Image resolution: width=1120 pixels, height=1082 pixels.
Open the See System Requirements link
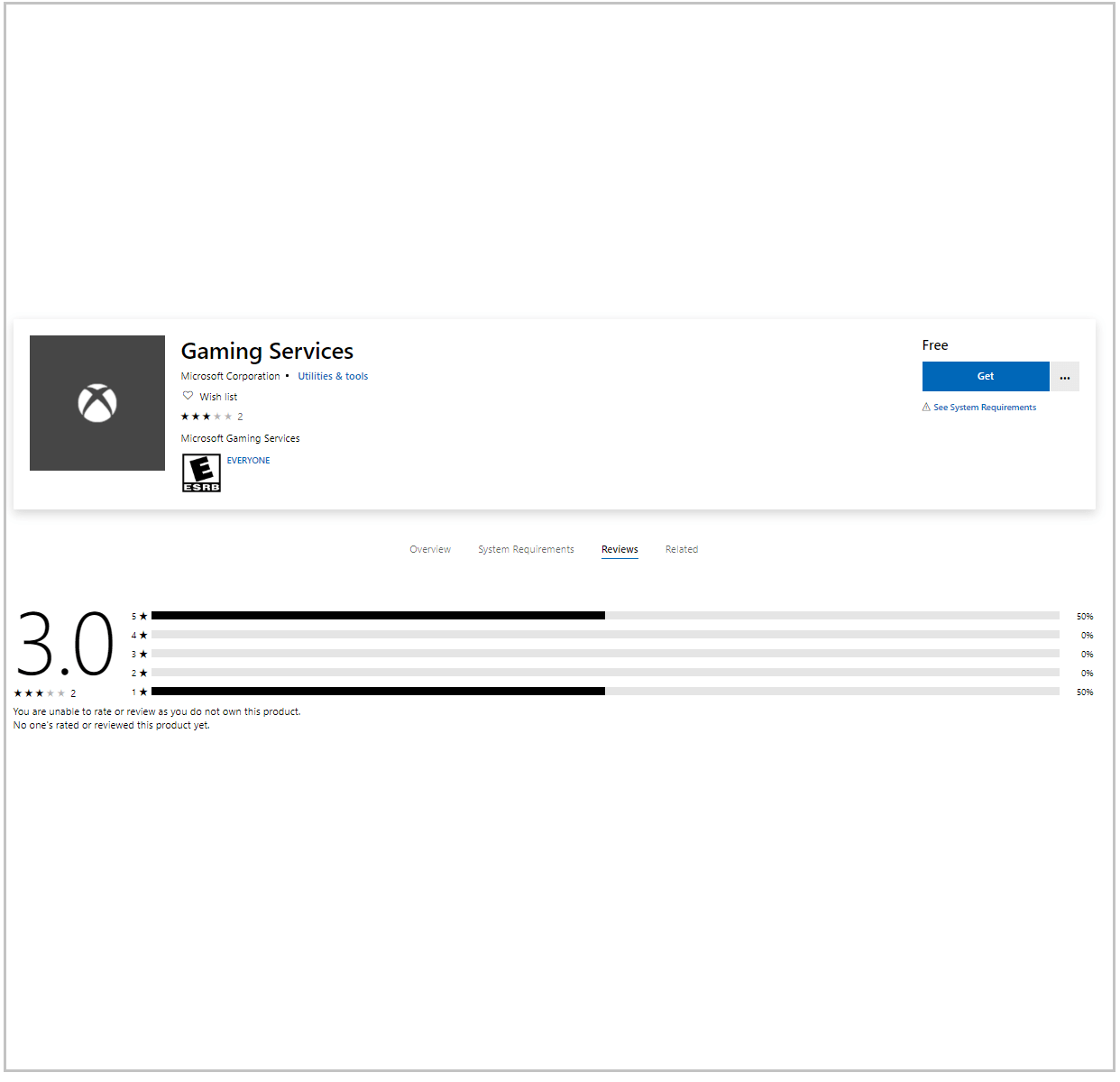985,408
